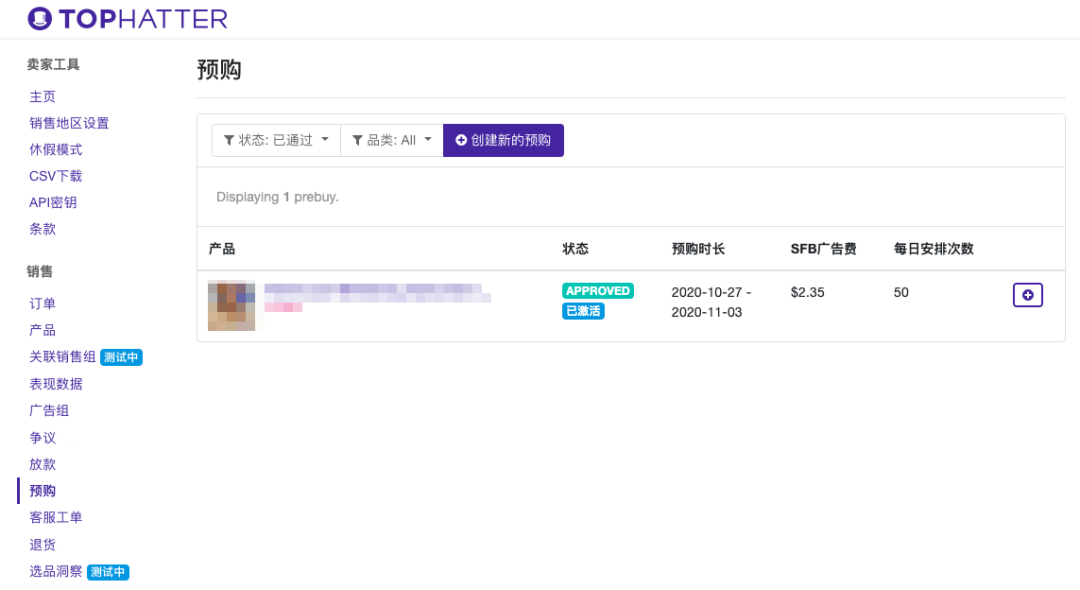Click the Displaying 1 prebuy text
The image size is (1080, 590).
[x=278, y=197]
